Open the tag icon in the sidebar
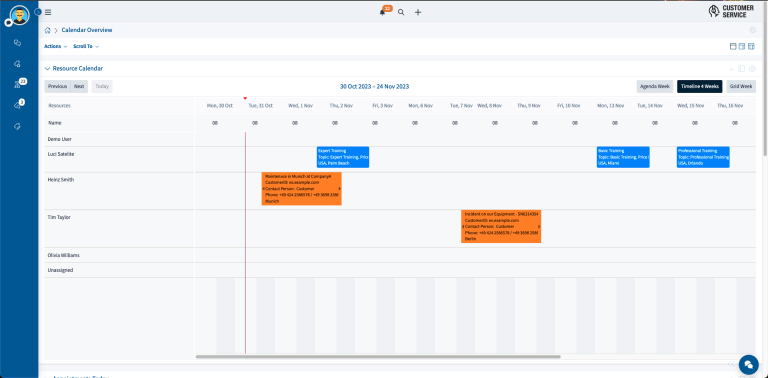This screenshot has width=768, height=378. [x=18, y=126]
